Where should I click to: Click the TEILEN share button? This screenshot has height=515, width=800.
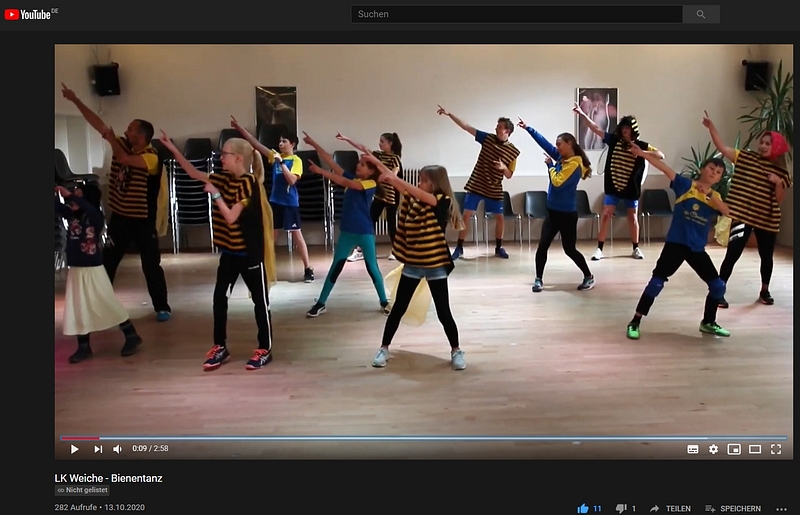pos(670,508)
